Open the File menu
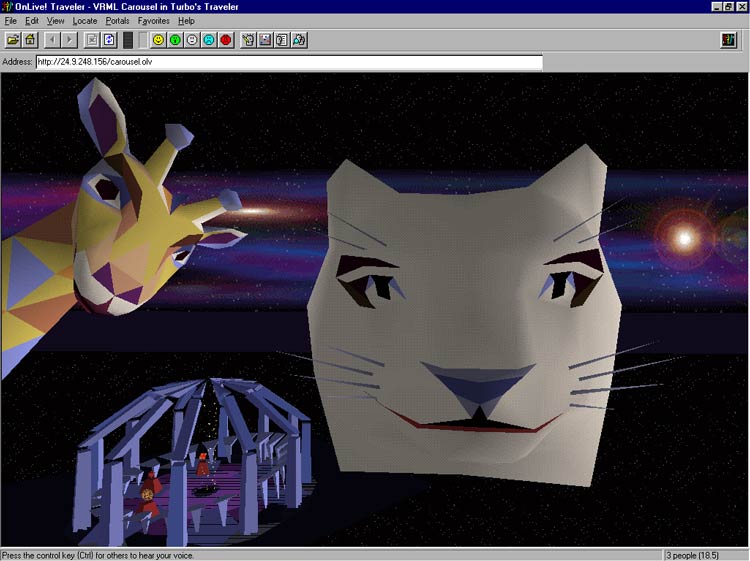 [11, 21]
